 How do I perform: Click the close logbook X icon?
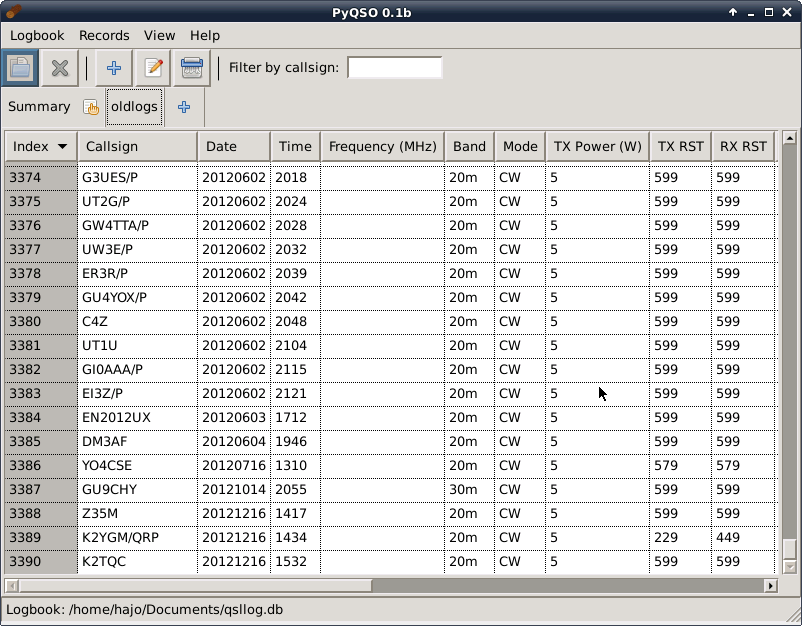[60, 68]
